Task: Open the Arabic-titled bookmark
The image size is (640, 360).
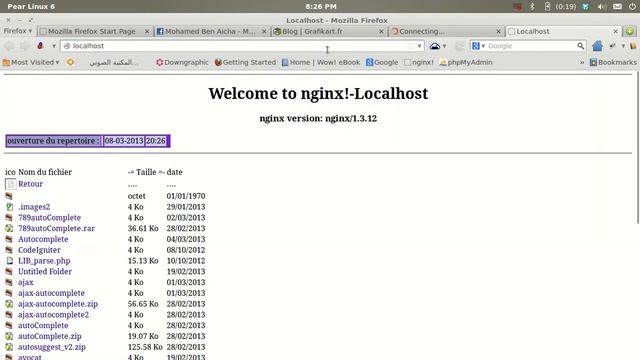Action: click(x=113, y=62)
